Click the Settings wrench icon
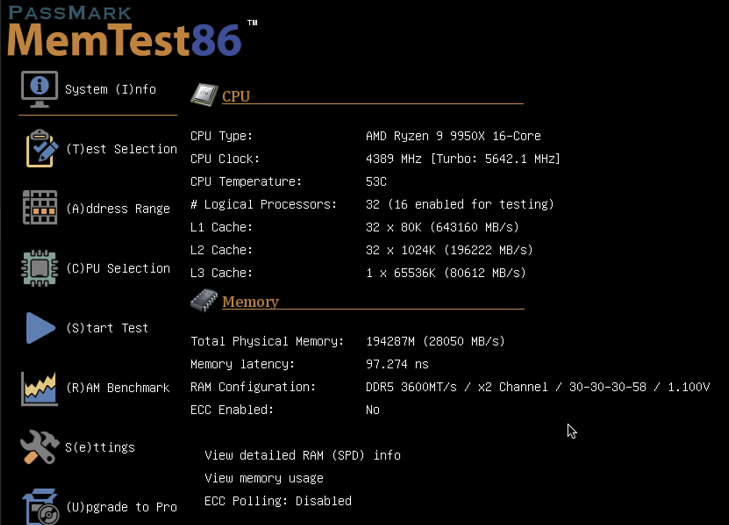 point(40,447)
